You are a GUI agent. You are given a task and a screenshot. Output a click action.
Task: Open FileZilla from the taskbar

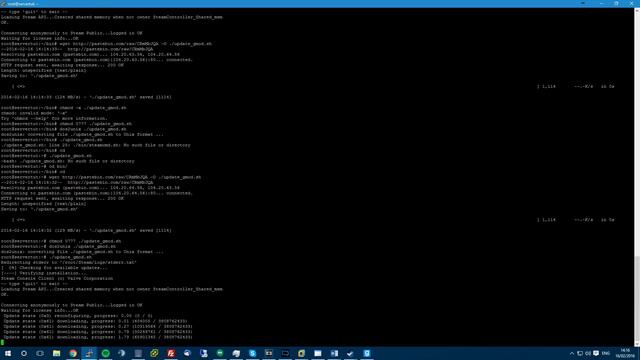[171, 353]
